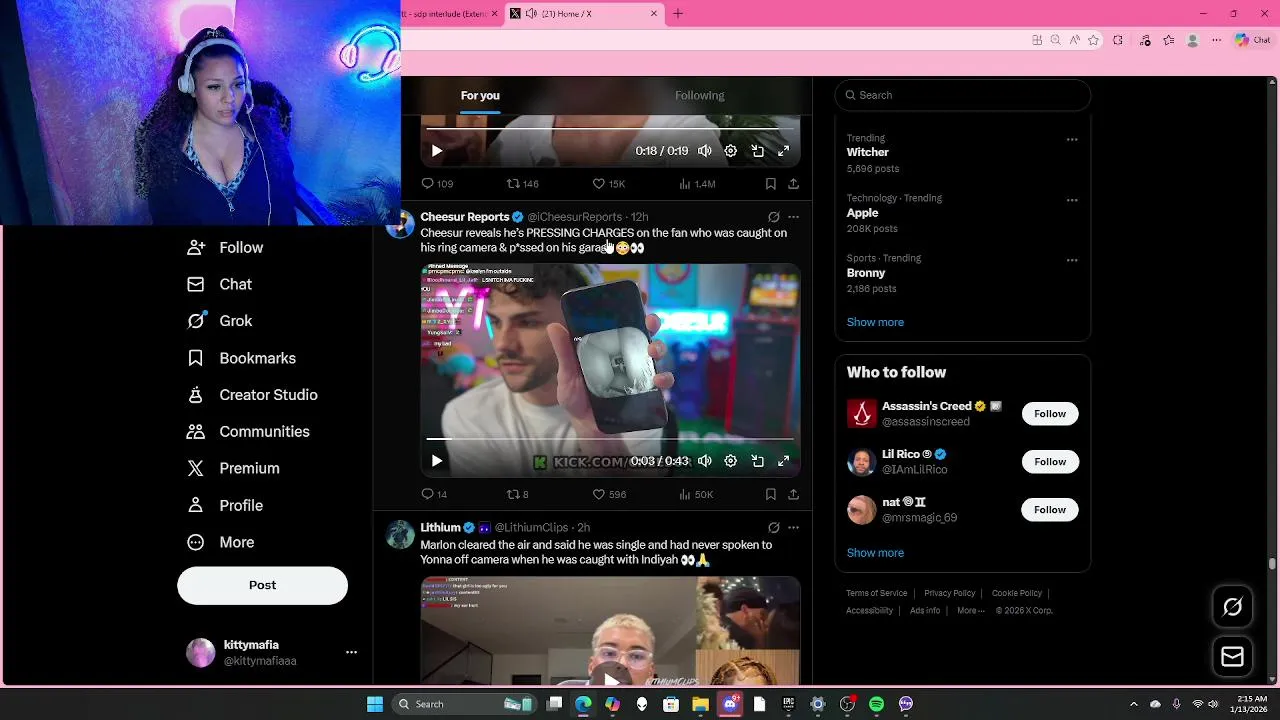1280x720 pixels.
Task: Share the Cheesur Reports post
Action: (x=793, y=494)
